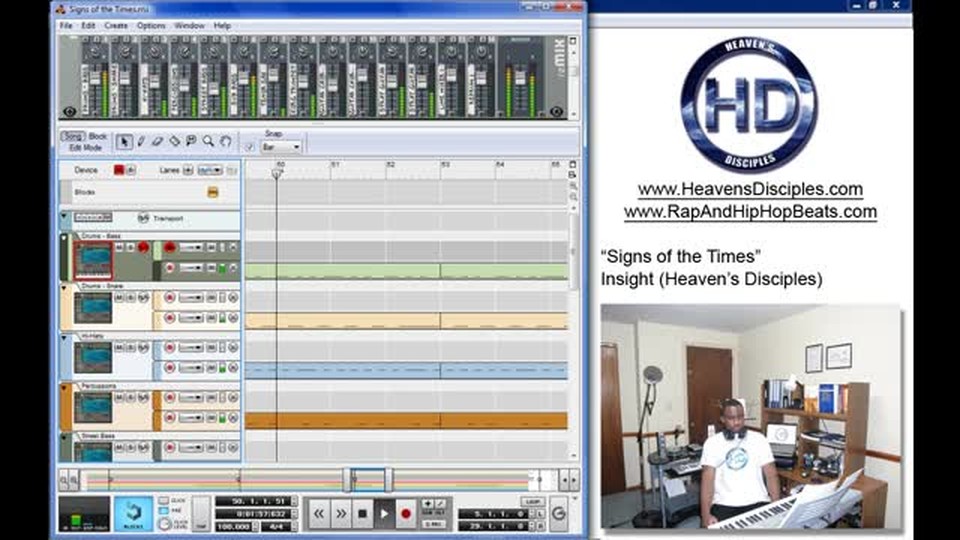The width and height of the screenshot is (960, 540).
Task: Zoom in horizontally in the song navigator
Action: tap(74, 481)
